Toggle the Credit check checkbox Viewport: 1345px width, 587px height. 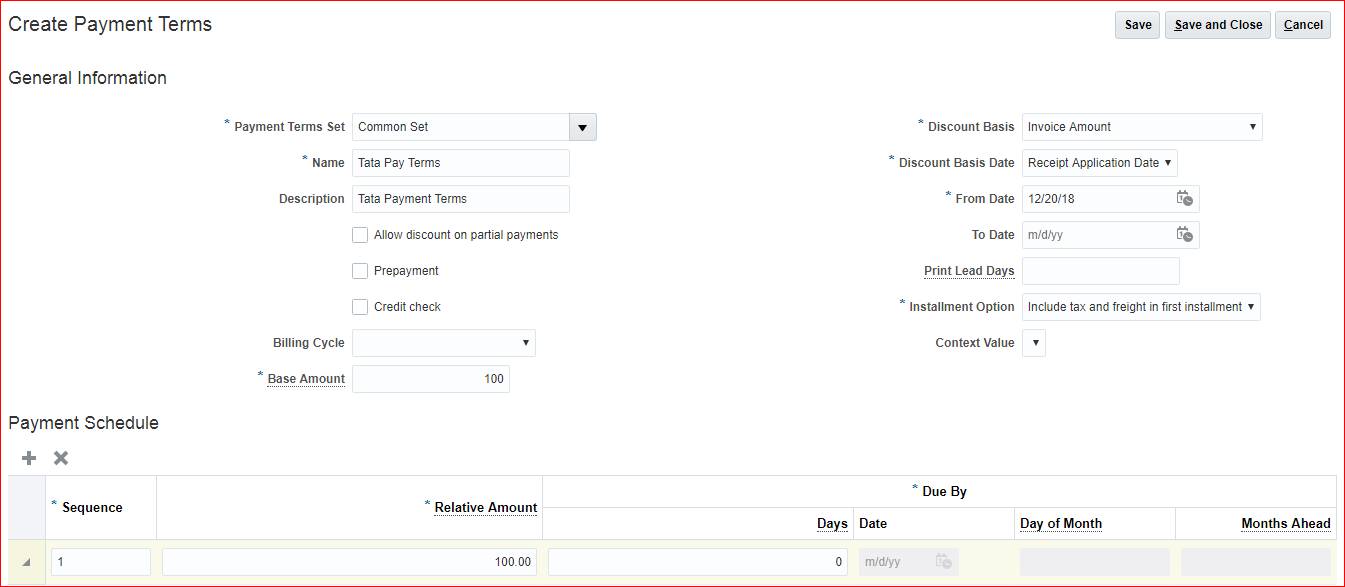pyautogui.click(x=360, y=307)
